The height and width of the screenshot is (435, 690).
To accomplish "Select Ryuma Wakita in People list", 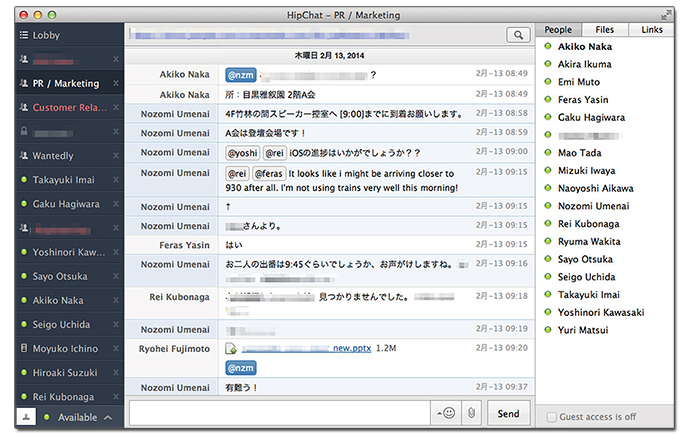I will tap(589, 241).
